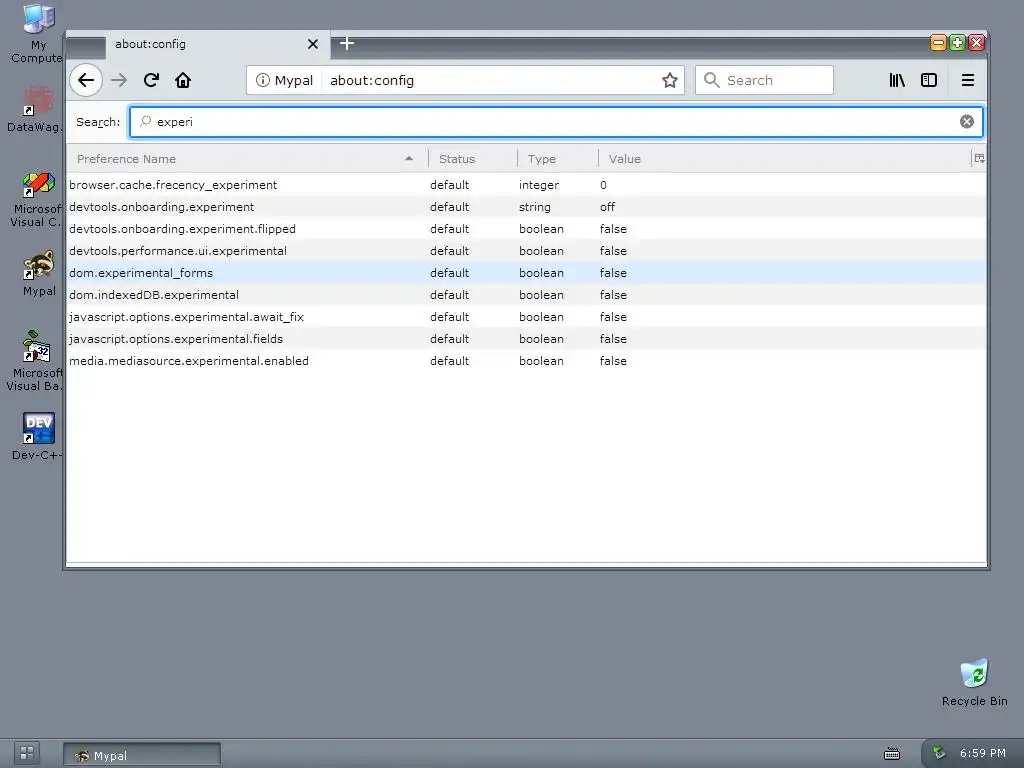The height and width of the screenshot is (768, 1024).
Task: Open the Recycle Bin
Action: point(974,682)
